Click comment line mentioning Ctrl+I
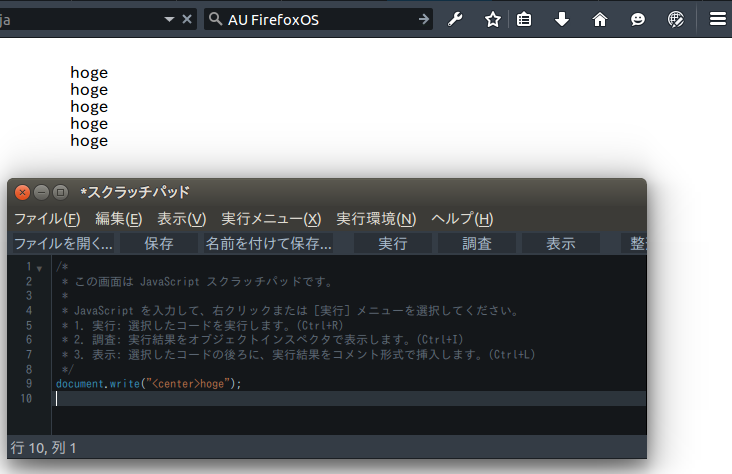The image size is (732, 474). pos(262,340)
